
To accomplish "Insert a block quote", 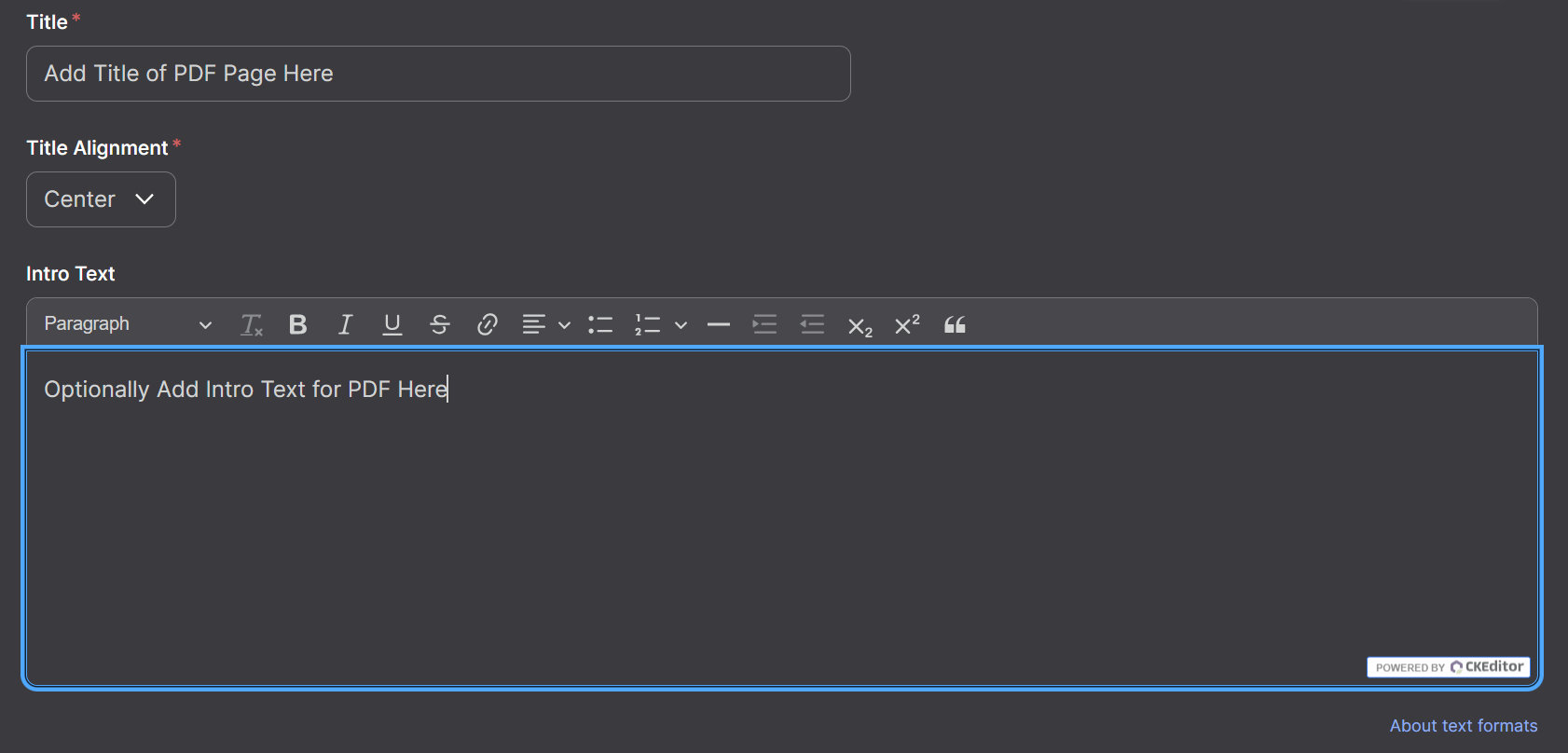I will 955,324.
